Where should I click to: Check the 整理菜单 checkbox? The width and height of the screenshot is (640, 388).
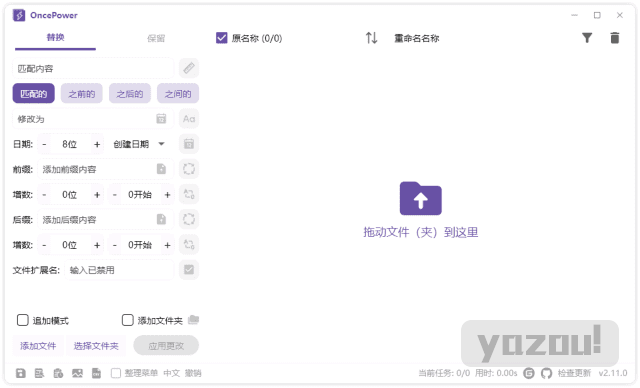pos(116,373)
